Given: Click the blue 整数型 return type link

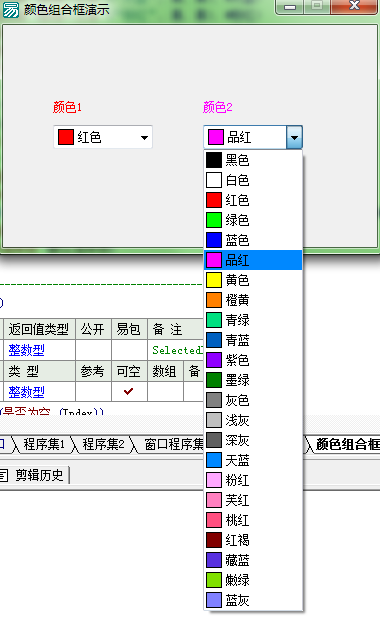Looking at the screenshot, I should tap(27, 350).
